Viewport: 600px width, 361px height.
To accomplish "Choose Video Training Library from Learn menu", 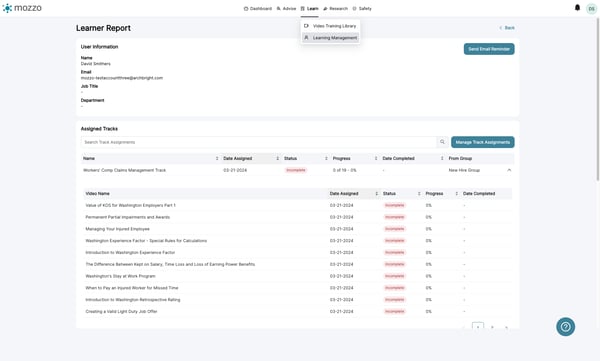I will pos(330,26).
